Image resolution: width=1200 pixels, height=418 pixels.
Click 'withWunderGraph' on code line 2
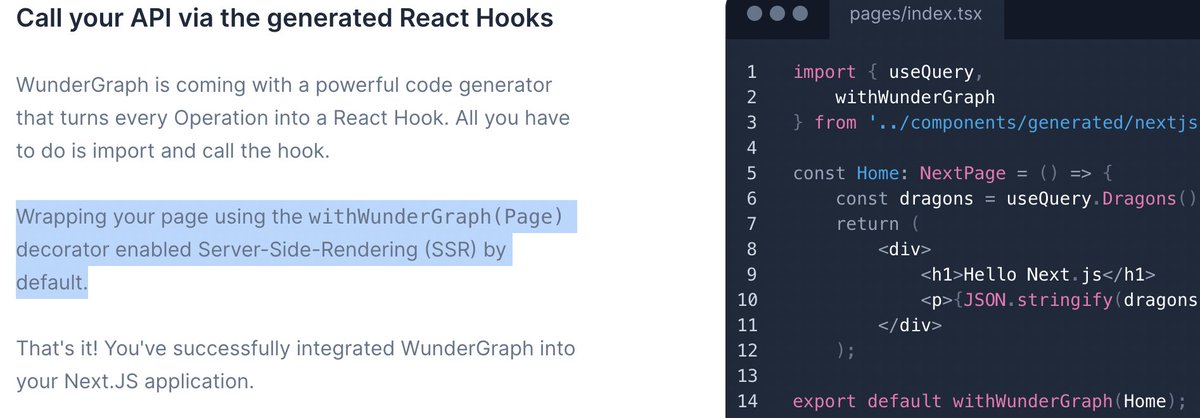pos(915,98)
